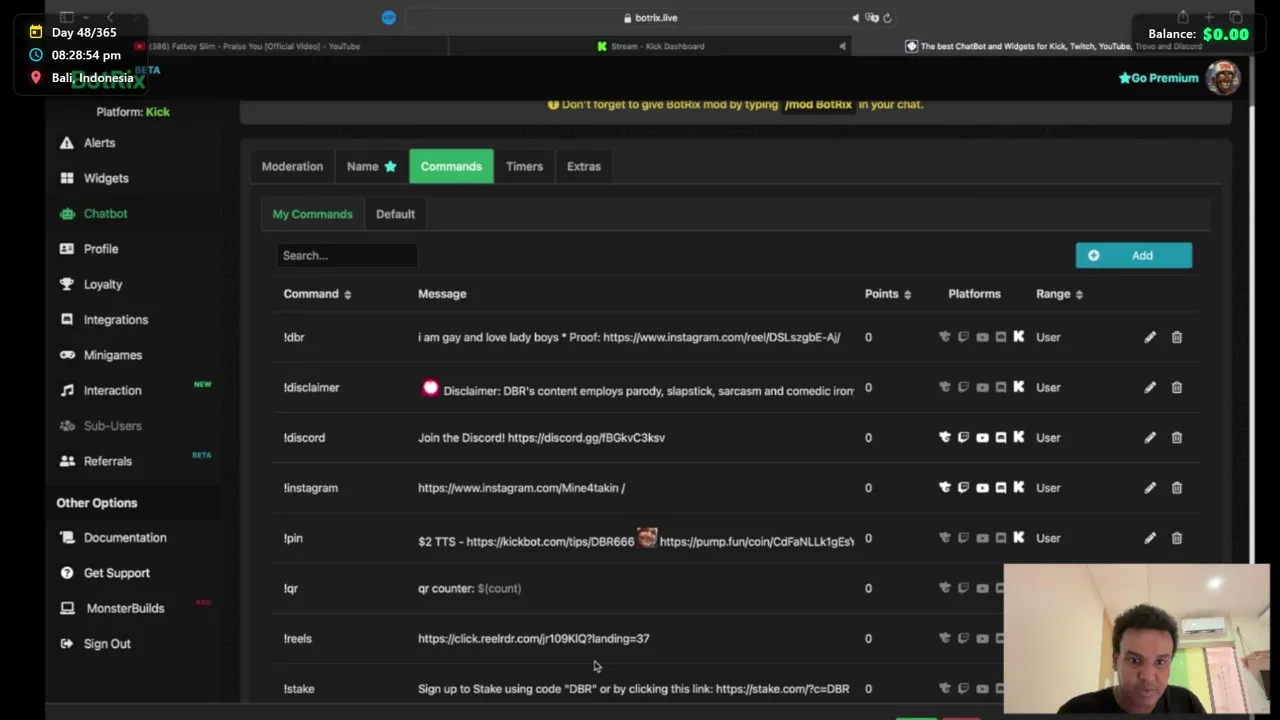This screenshot has height=720, width=1280.
Task: Sort the table by Range column
Action: pyautogui.click(x=1059, y=294)
